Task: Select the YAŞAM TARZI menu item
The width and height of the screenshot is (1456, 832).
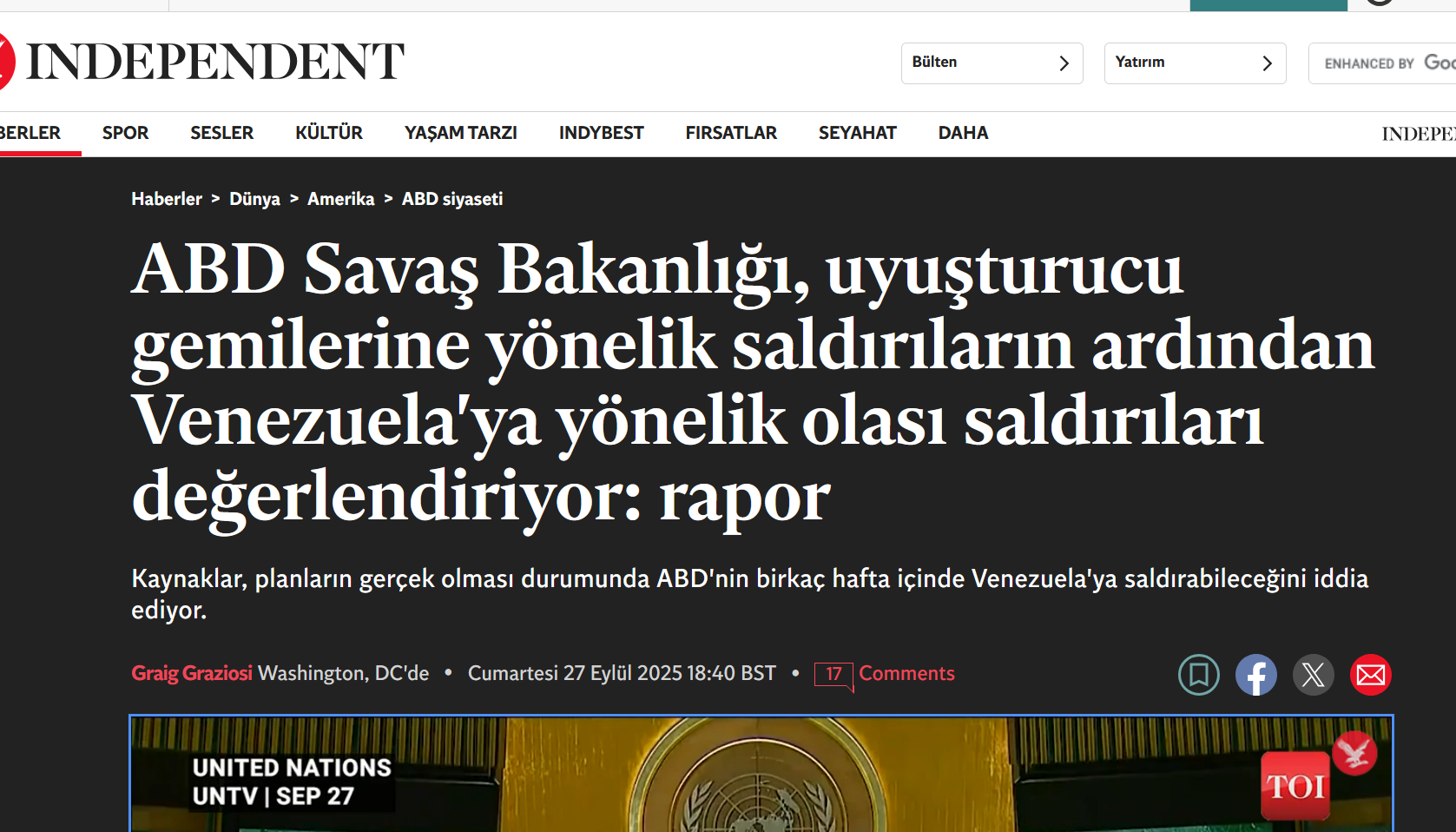Action: (460, 133)
